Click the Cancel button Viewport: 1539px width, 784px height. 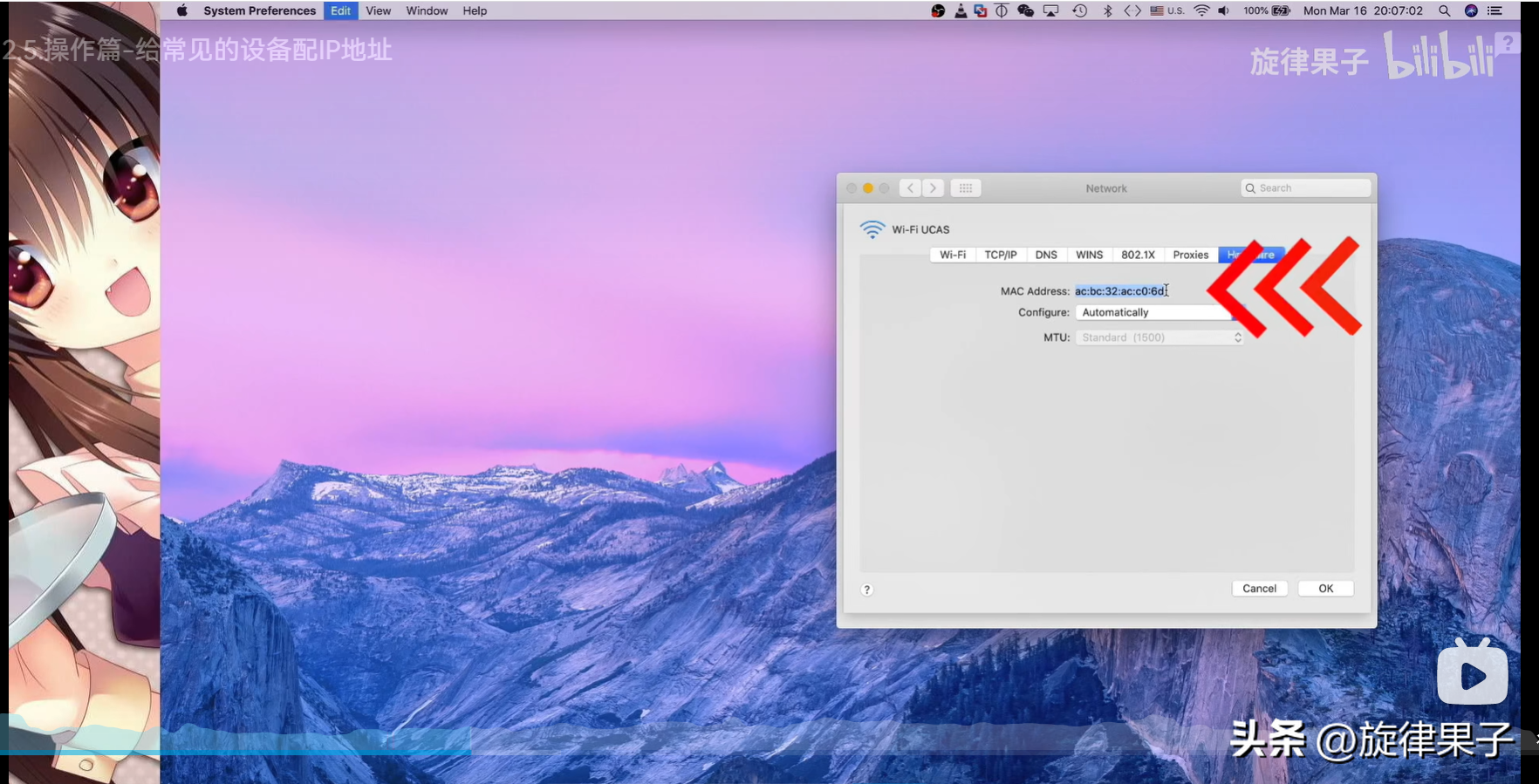(x=1259, y=589)
